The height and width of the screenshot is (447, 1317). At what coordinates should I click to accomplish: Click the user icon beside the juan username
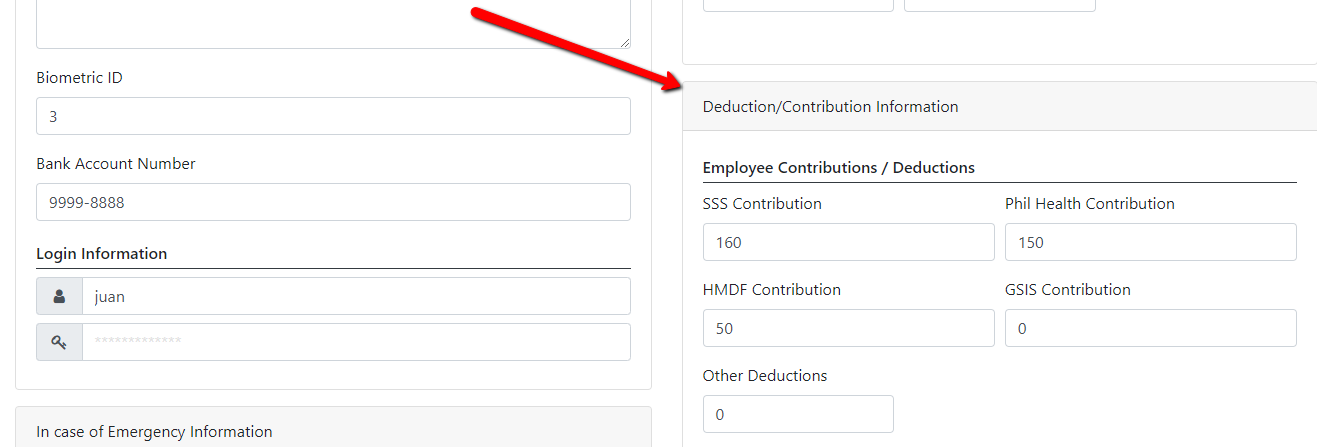point(59,296)
